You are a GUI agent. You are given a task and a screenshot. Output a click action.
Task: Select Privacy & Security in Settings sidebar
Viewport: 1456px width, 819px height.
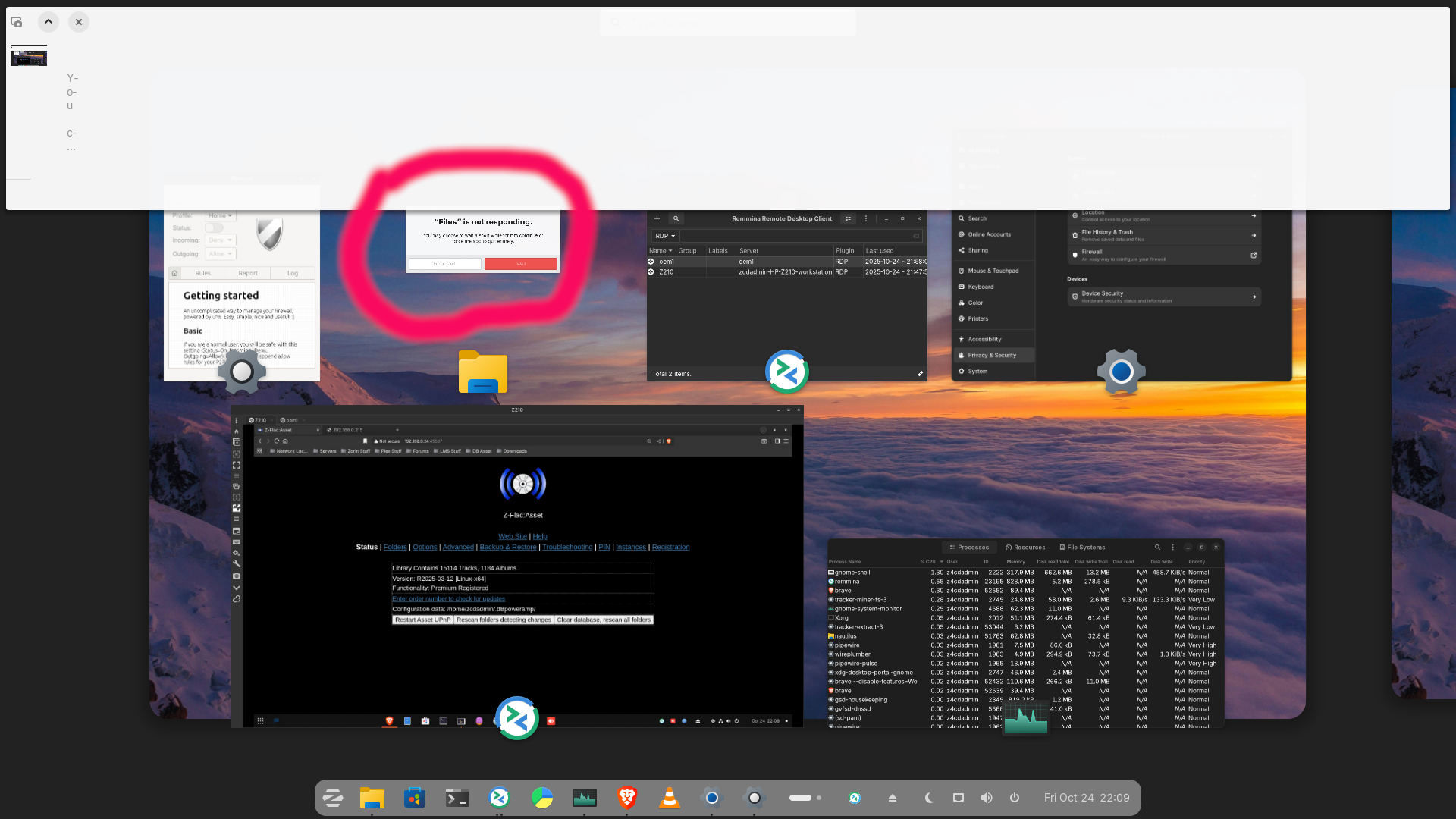coord(992,355)
